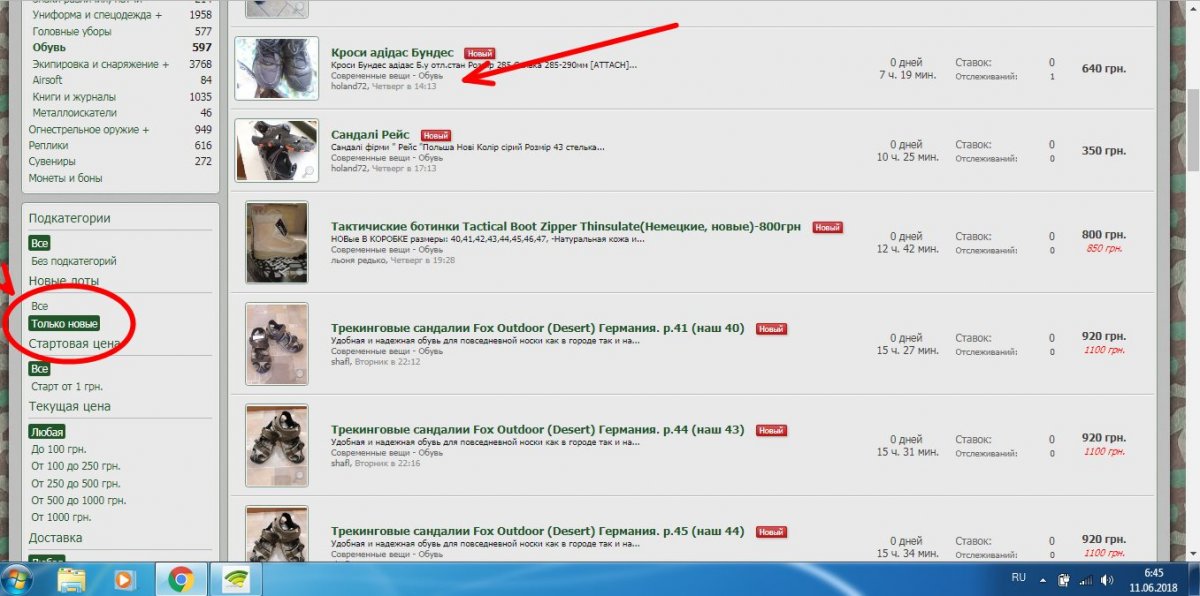Open the 'Кроси адідас Бундес' listing

click(x=392, y=52)
